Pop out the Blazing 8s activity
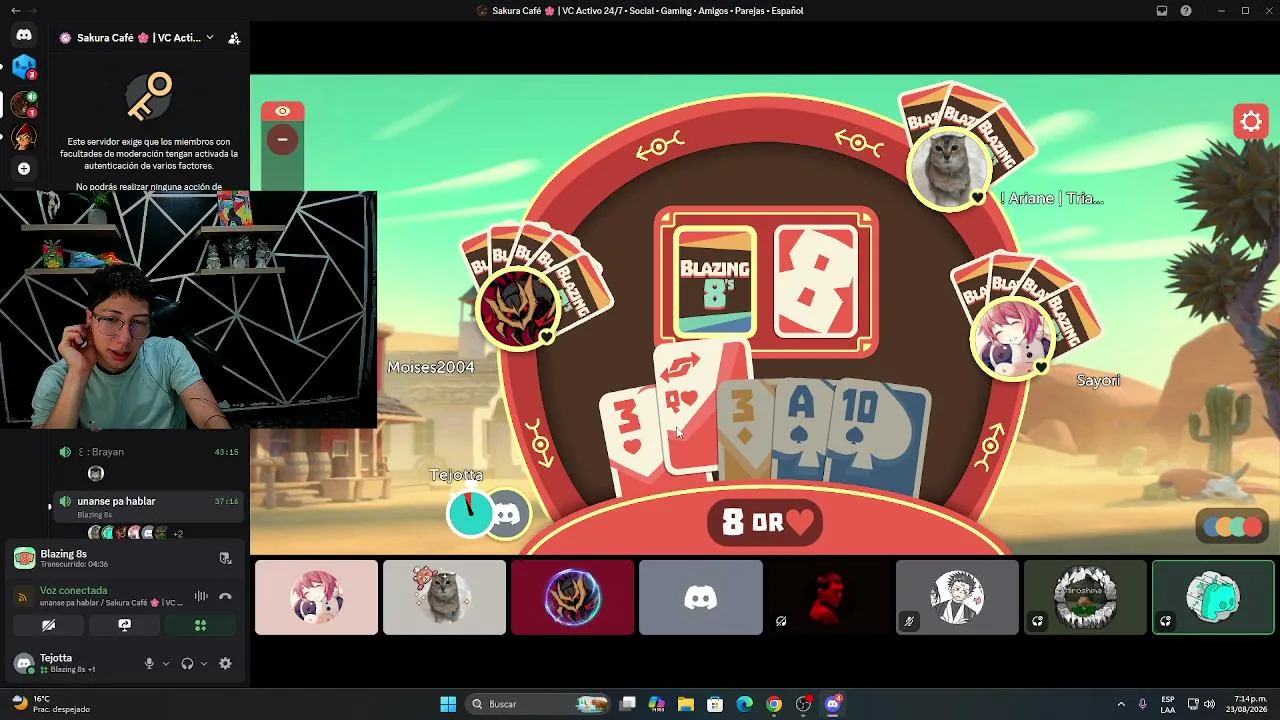Image resolution: width=1280 pixels, height=720 pixels. [225, 558]
